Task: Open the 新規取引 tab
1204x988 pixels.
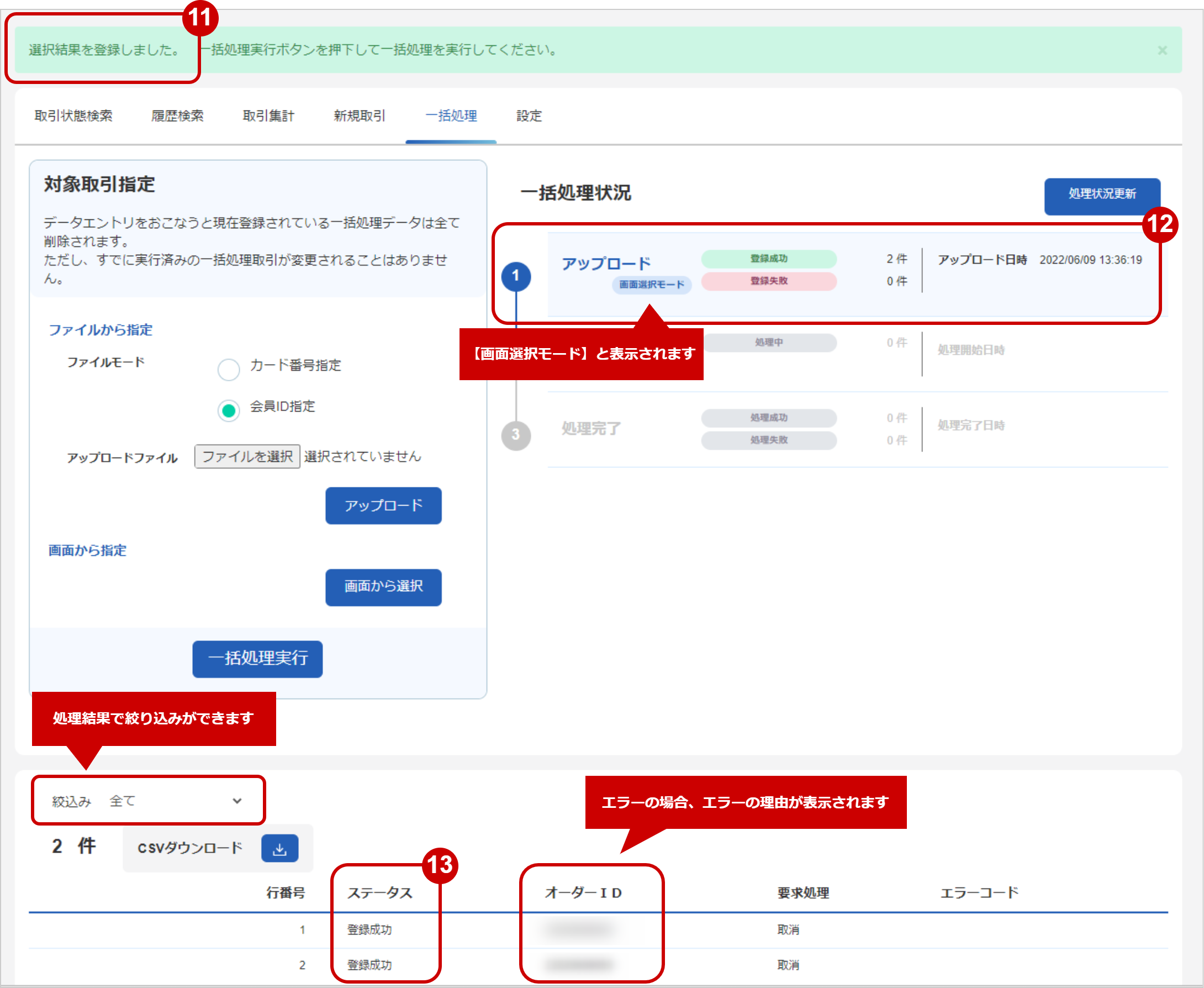Action: (x=360, y=115)
